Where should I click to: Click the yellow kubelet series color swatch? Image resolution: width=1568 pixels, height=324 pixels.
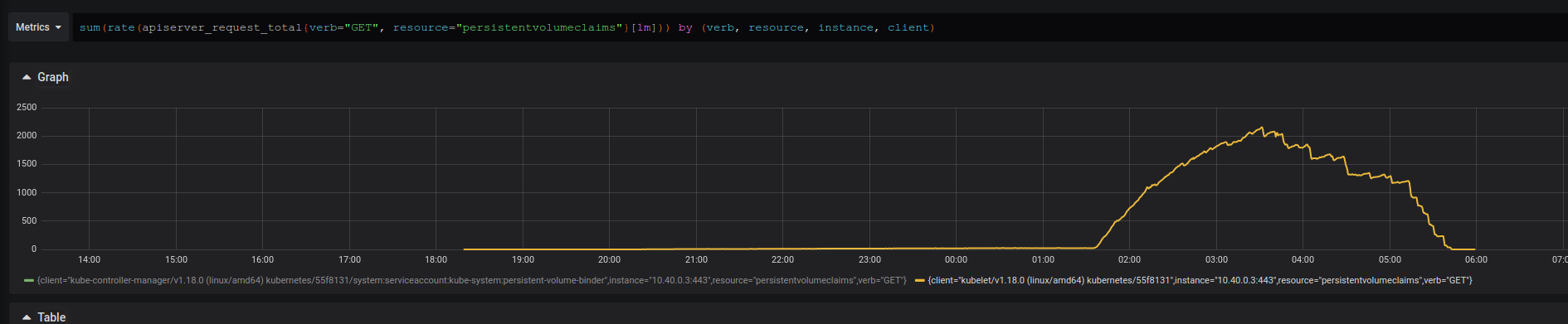(x=919, y=281)
